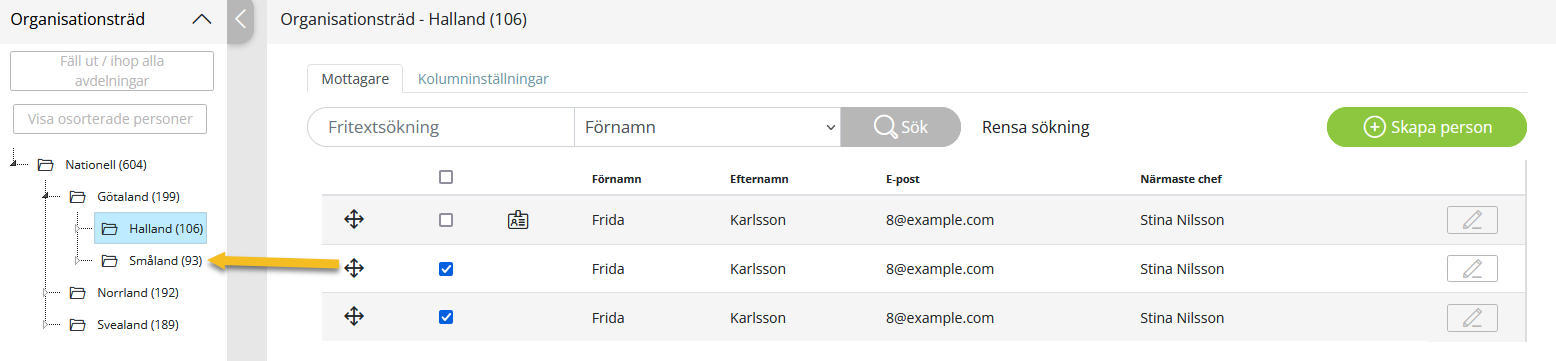Viewport: 1556px width, 361px height.
Task: Click the move handle on the third Frida row
Action: click(x=353, y=317)
